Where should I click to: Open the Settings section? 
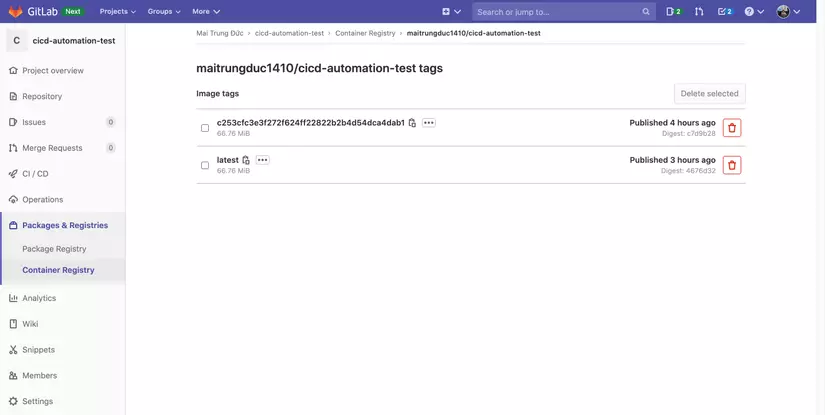(37, 401)
